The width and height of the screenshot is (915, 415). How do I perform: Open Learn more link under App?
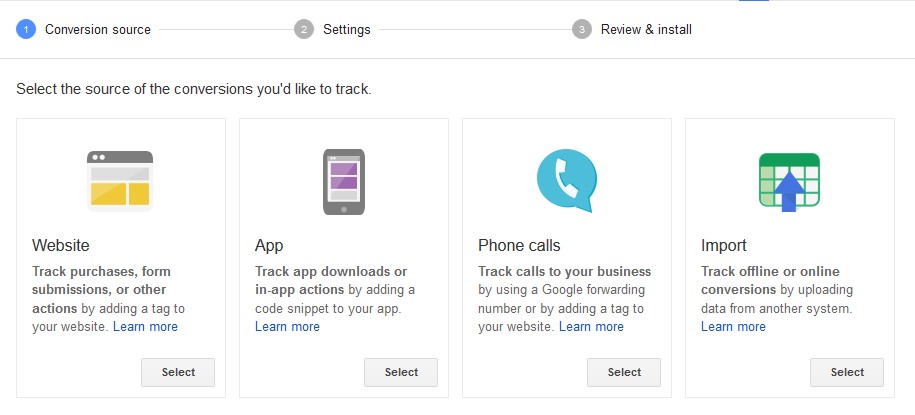(287, 326)
